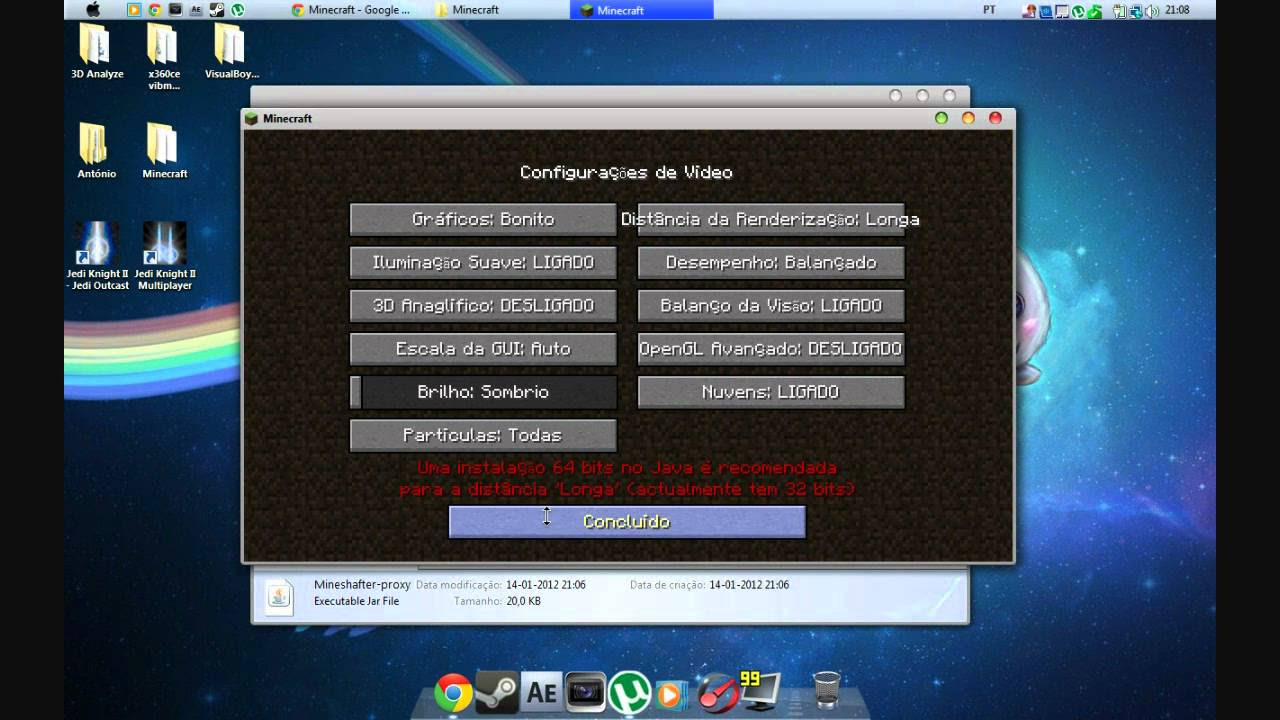Toggle 3D Anaglífico DESLIGADO setting

483,305
